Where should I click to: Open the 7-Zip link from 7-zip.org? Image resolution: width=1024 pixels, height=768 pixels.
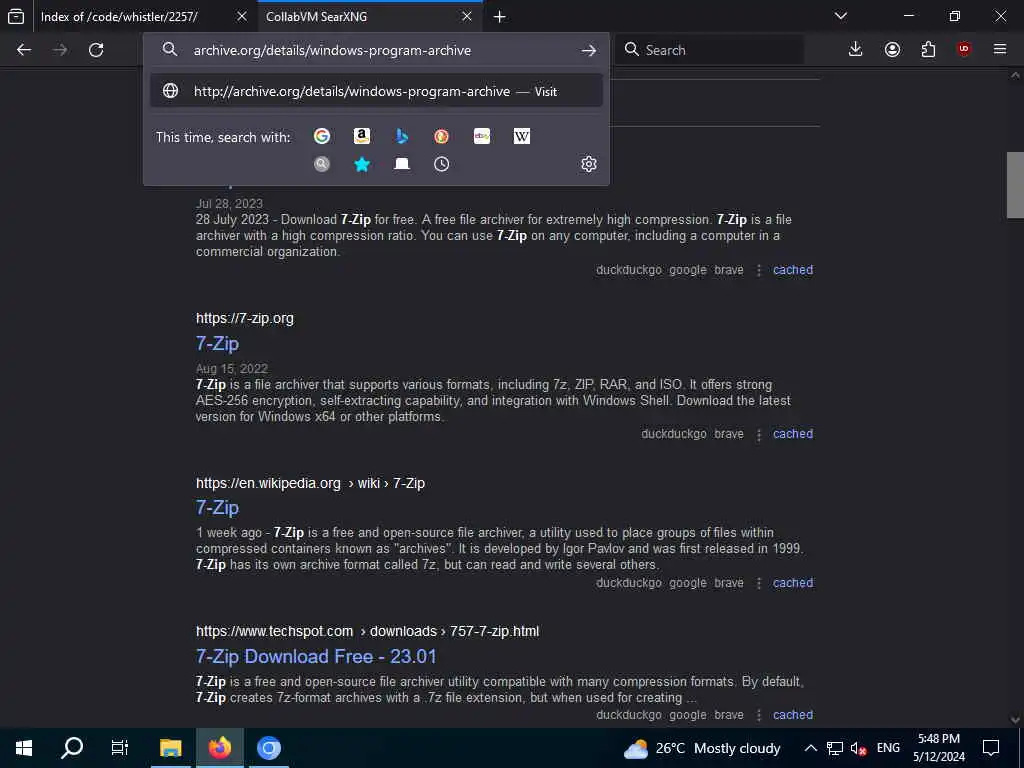click(x=217, y=344)
